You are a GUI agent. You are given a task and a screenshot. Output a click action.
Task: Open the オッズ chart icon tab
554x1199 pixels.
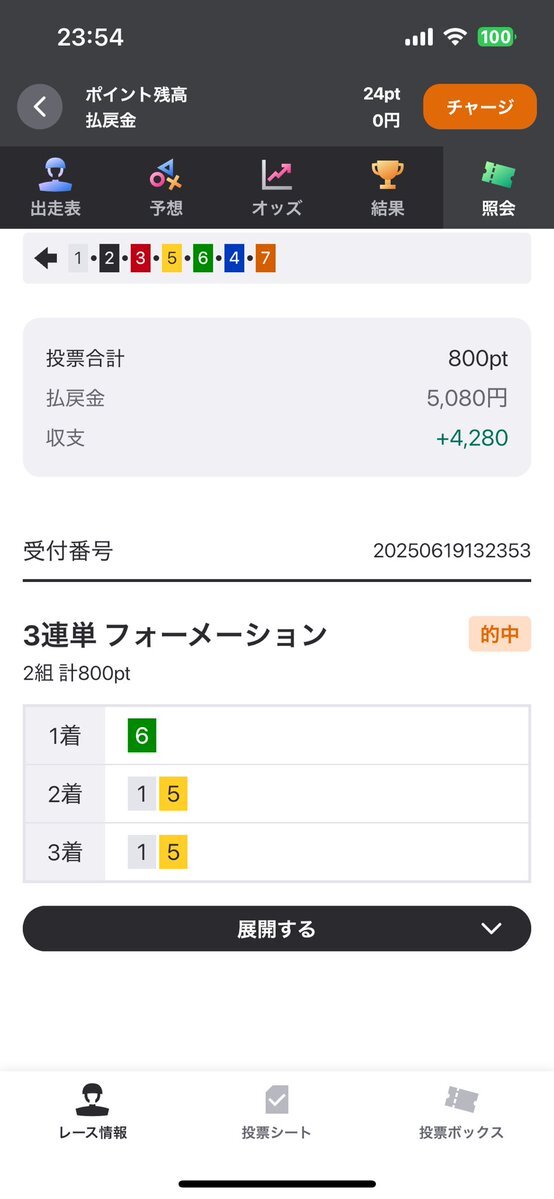coord(277,187)
